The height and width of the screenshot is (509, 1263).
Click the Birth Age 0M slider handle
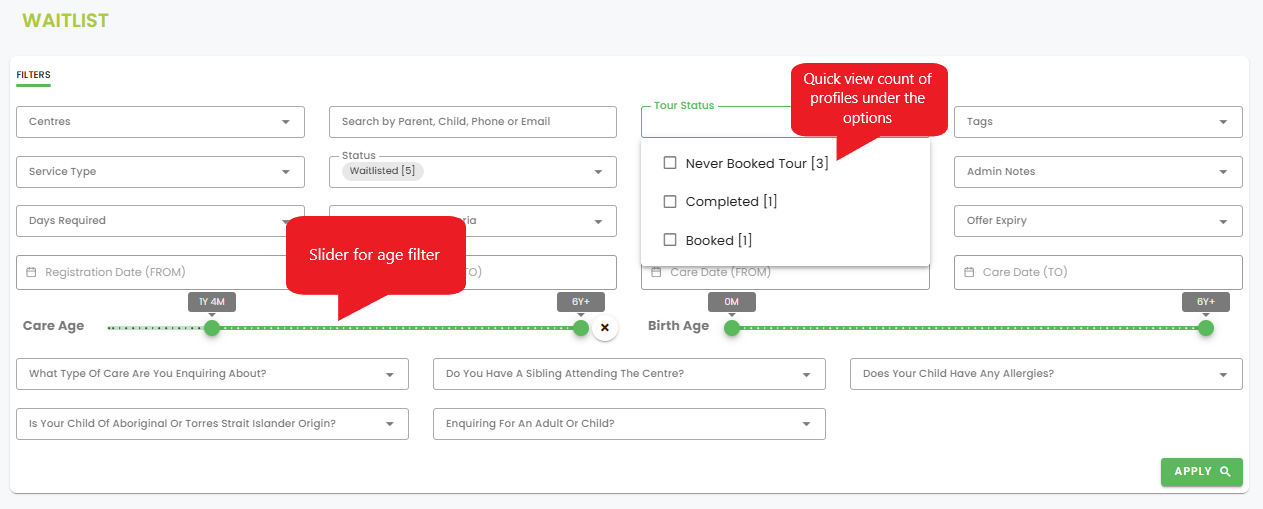pos(732,328)
